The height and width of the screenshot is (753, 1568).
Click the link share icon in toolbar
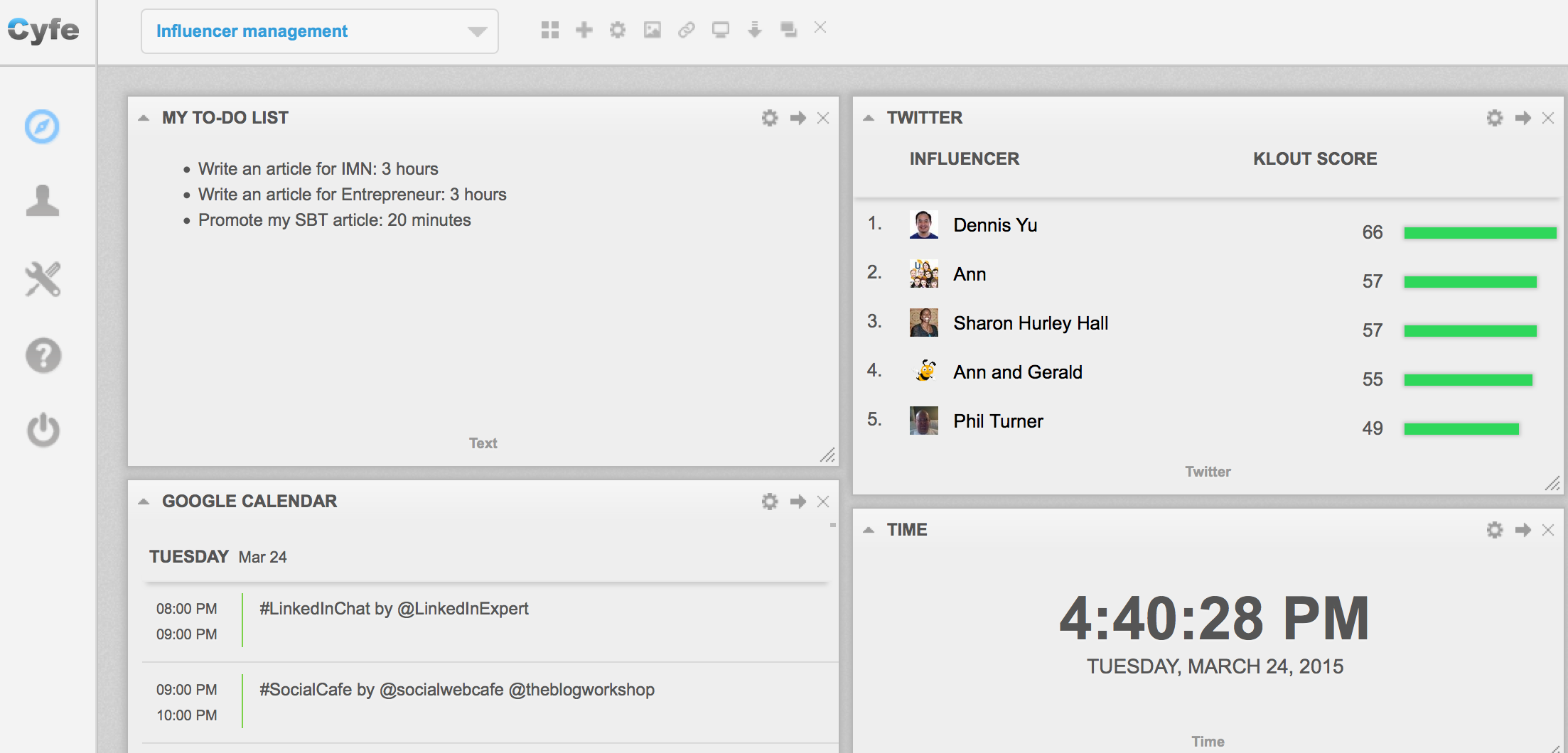686,30
